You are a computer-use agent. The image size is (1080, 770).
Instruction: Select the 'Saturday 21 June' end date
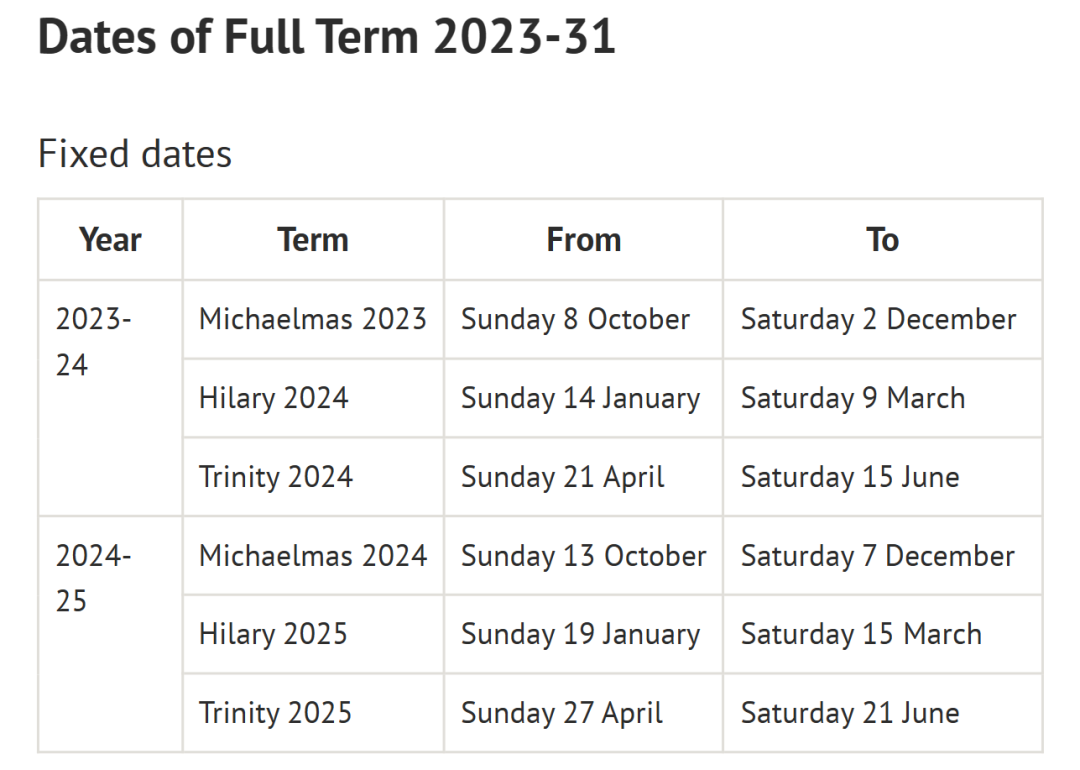850,713
